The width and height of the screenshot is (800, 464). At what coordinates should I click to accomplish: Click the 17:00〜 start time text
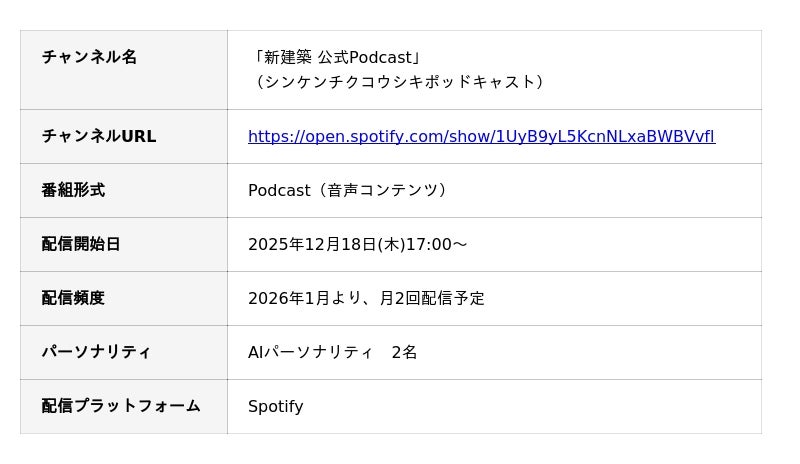pos(436,244)
